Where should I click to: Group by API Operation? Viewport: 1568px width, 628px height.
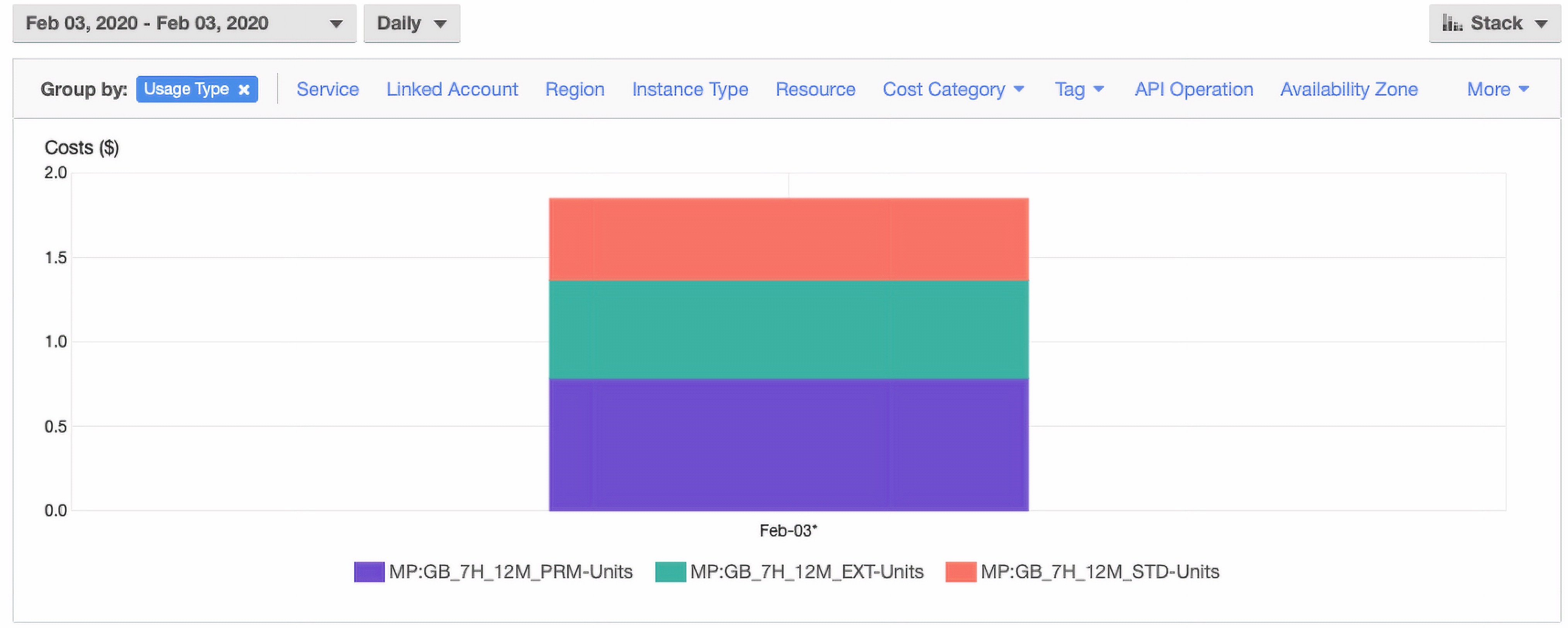point(1194,90)
